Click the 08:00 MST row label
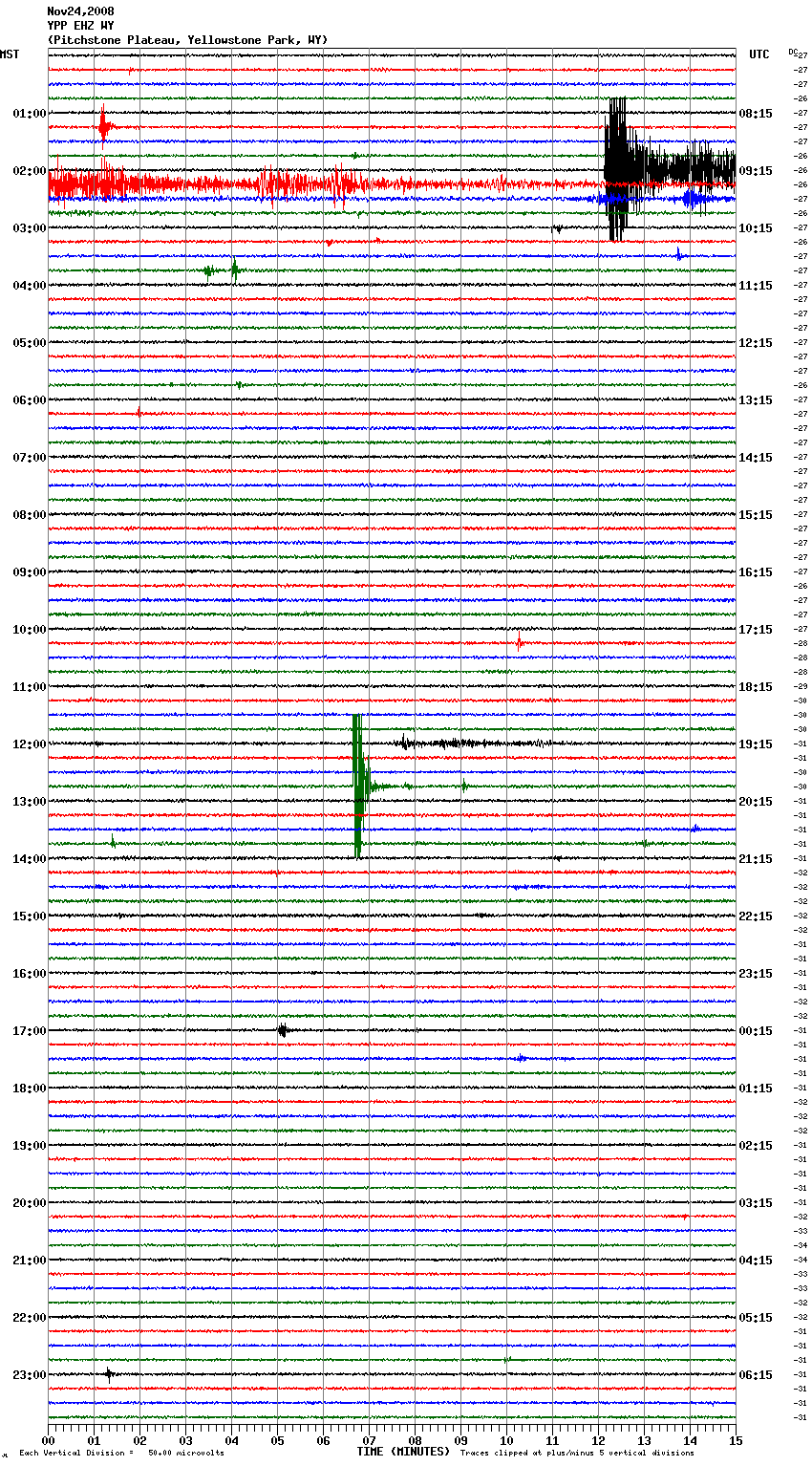The height and width of the screenshot is (1466, 812). tap(29, 515)
